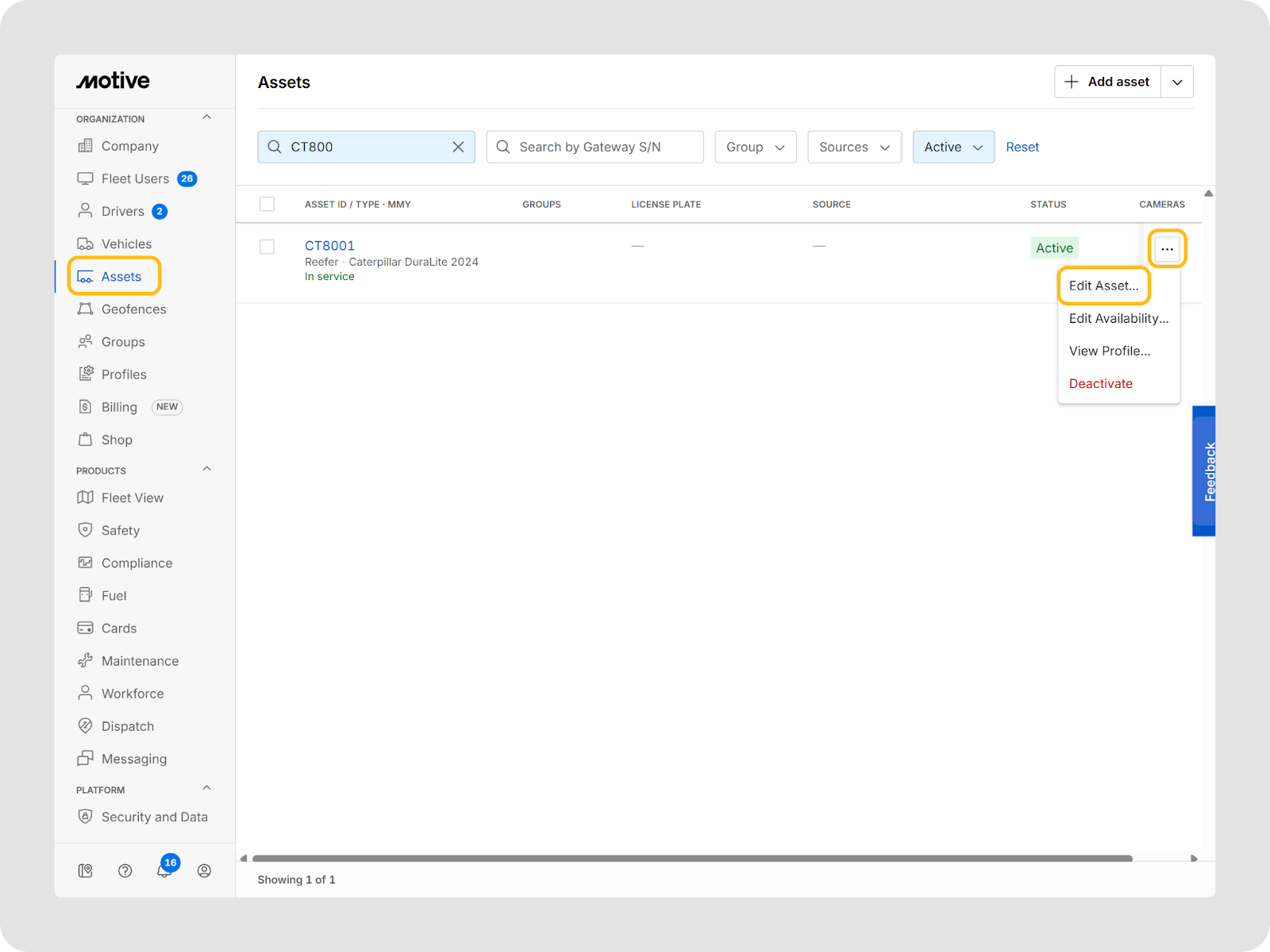
Task: Open the Active status filter dropdown
Action: (x=952, y=147)
